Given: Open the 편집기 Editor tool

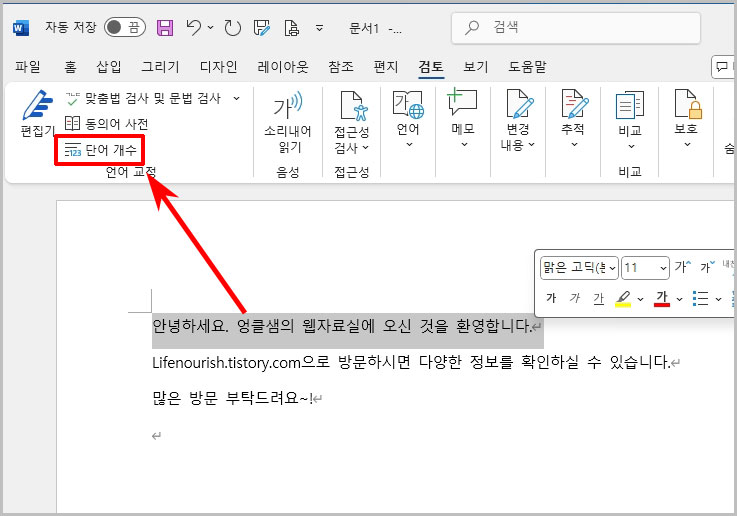Looking at the screenshot, I should tap(38, 114).
